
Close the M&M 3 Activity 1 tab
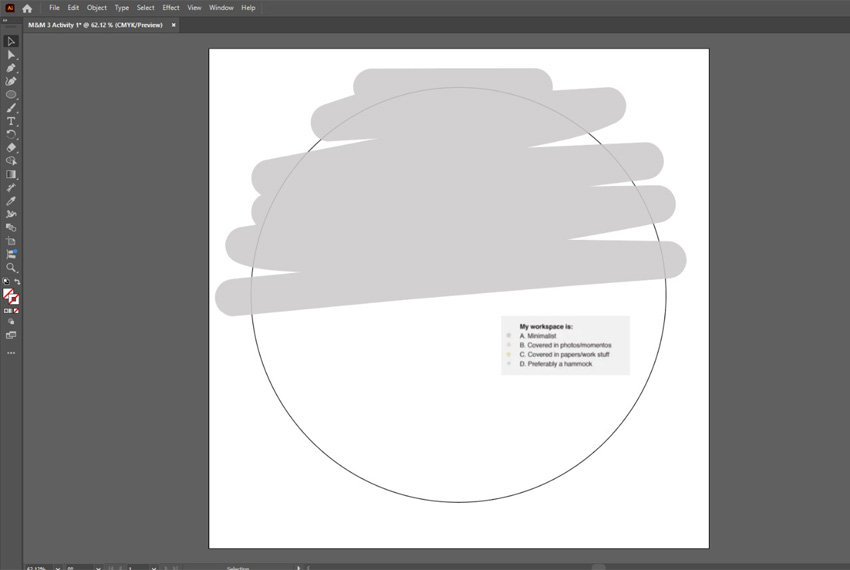[x=173, y=25]
